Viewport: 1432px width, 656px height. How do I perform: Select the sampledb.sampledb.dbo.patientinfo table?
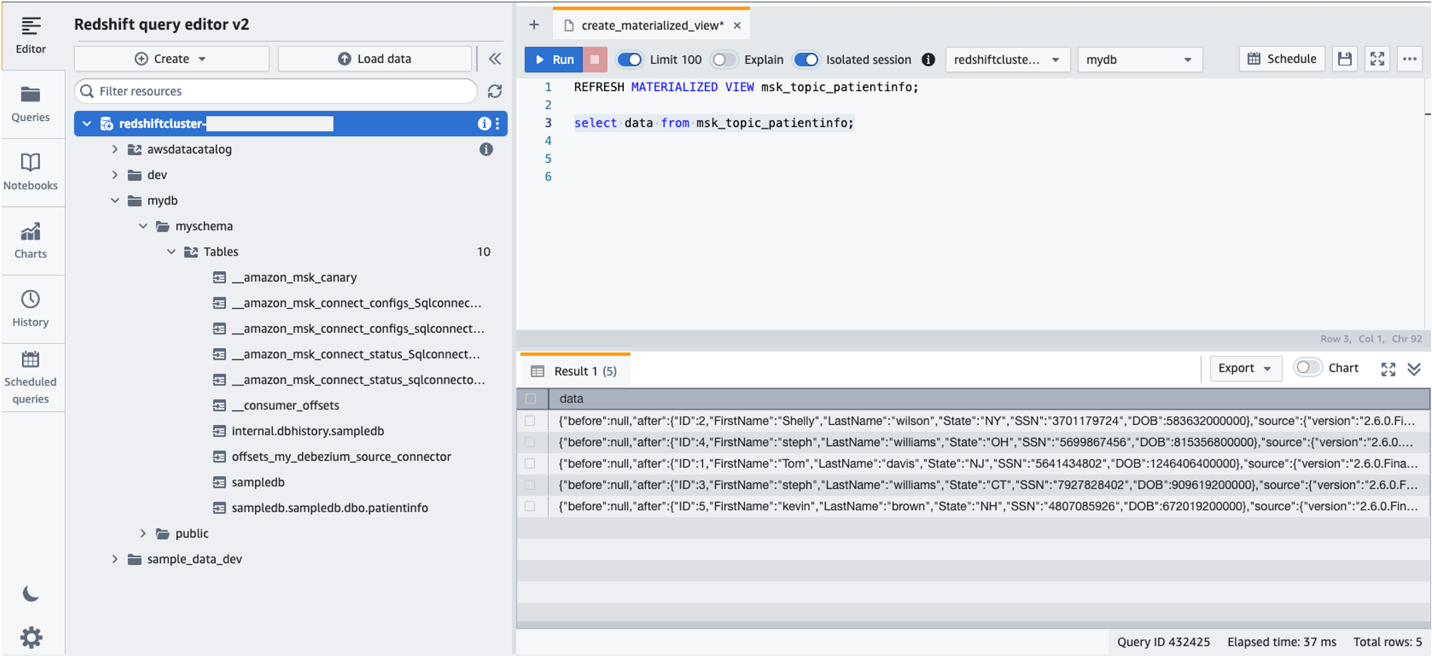(x=330, y=508)
